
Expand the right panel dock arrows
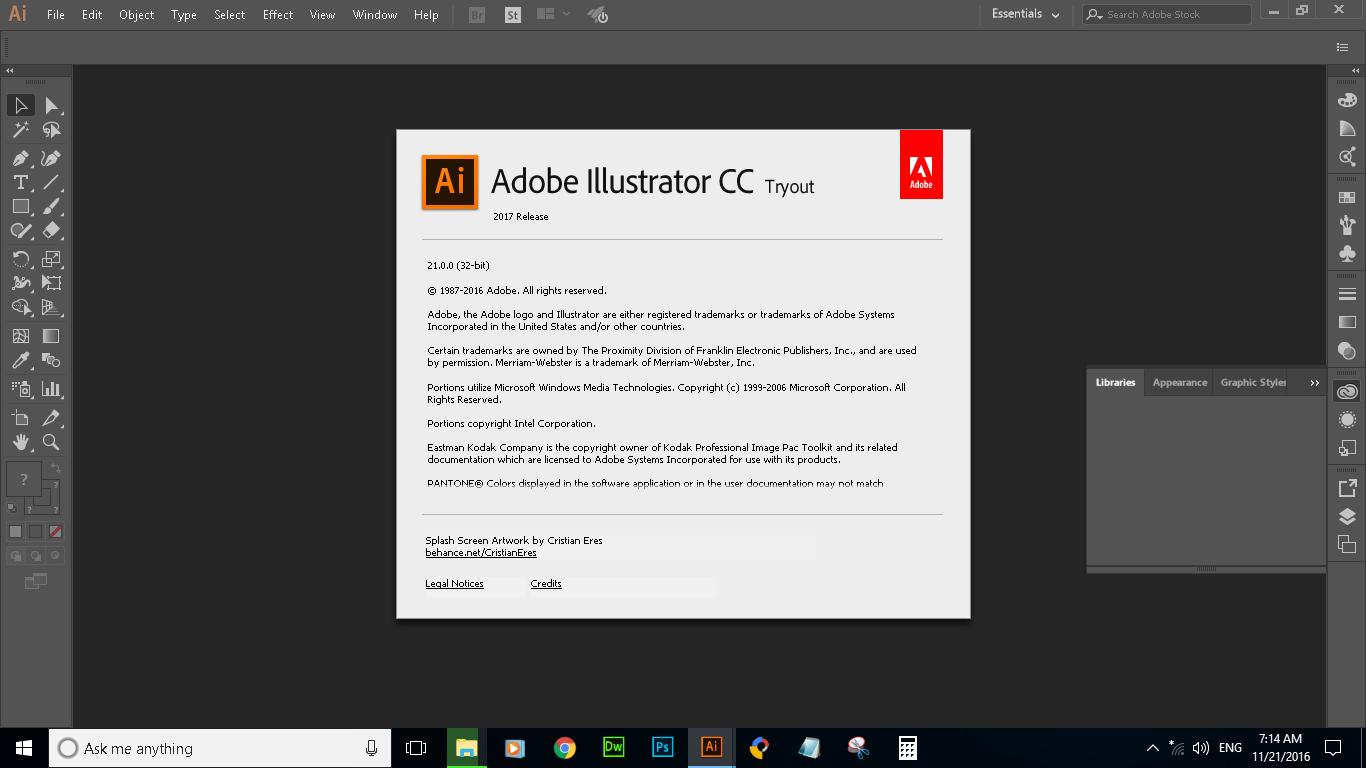pyautogui.click(x=1354, y=71)
